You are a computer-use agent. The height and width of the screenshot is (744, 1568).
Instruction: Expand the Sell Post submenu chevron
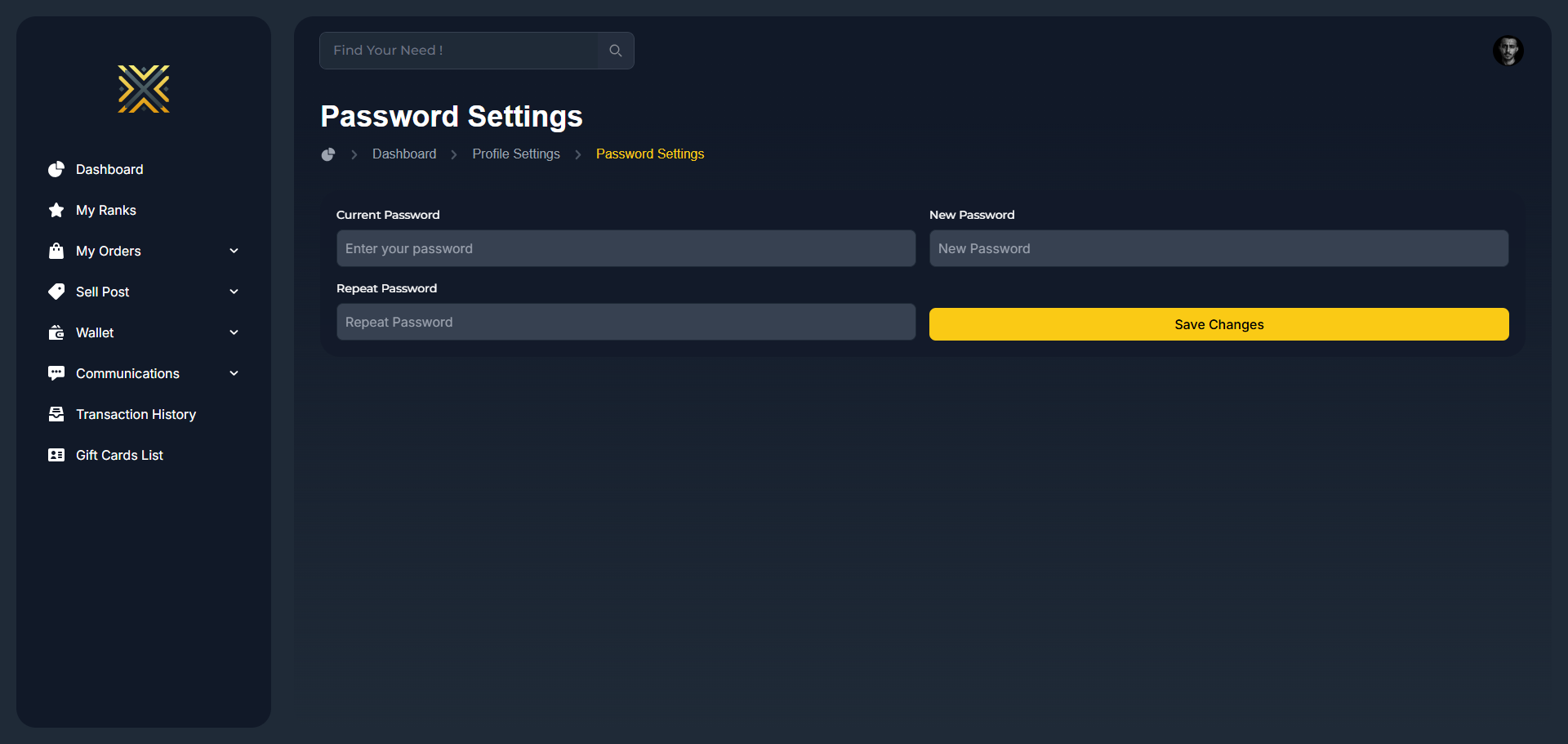point(234,292)
